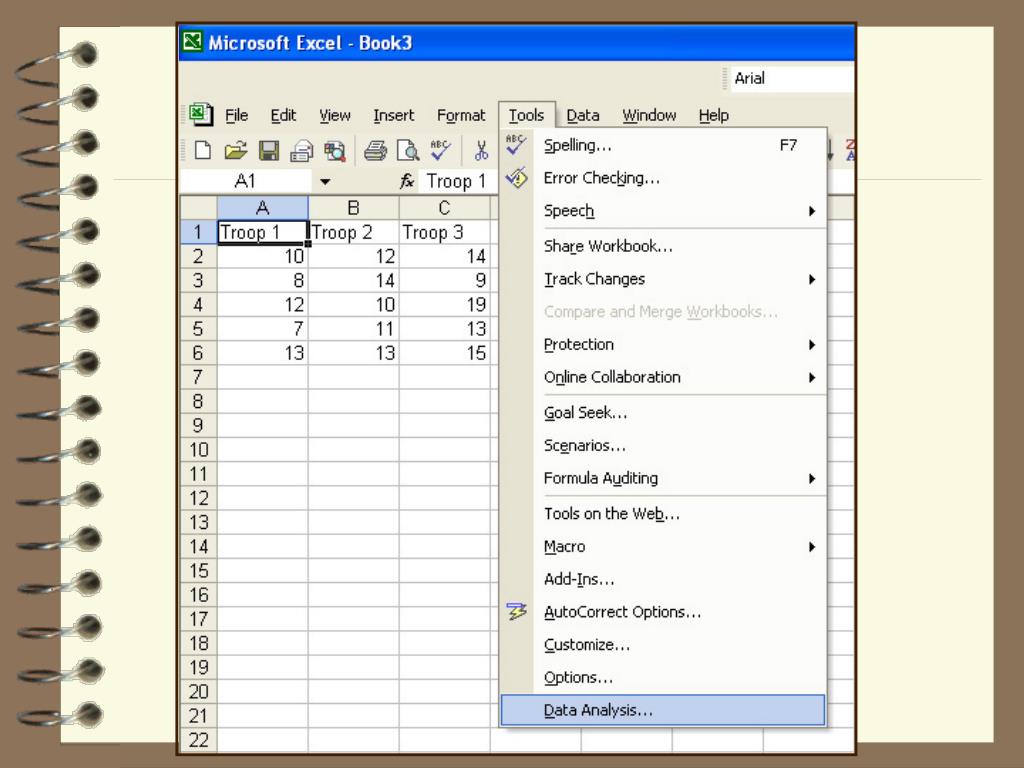Image resolution: width=1024 pixels, height=768 pixels.
Task: Select cell with value 11
Action: pos(353,328)
